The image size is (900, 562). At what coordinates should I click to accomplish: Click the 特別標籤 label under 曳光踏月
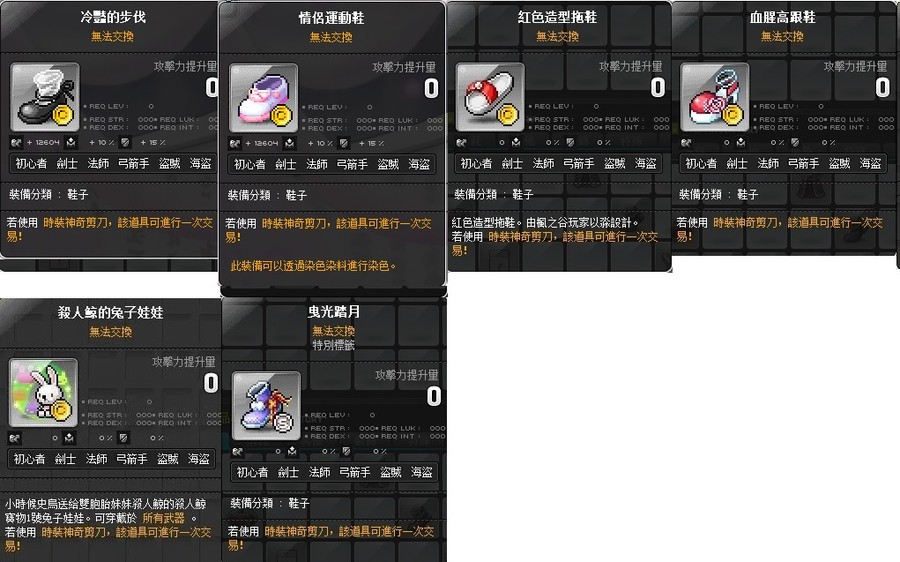coord(333,345)
